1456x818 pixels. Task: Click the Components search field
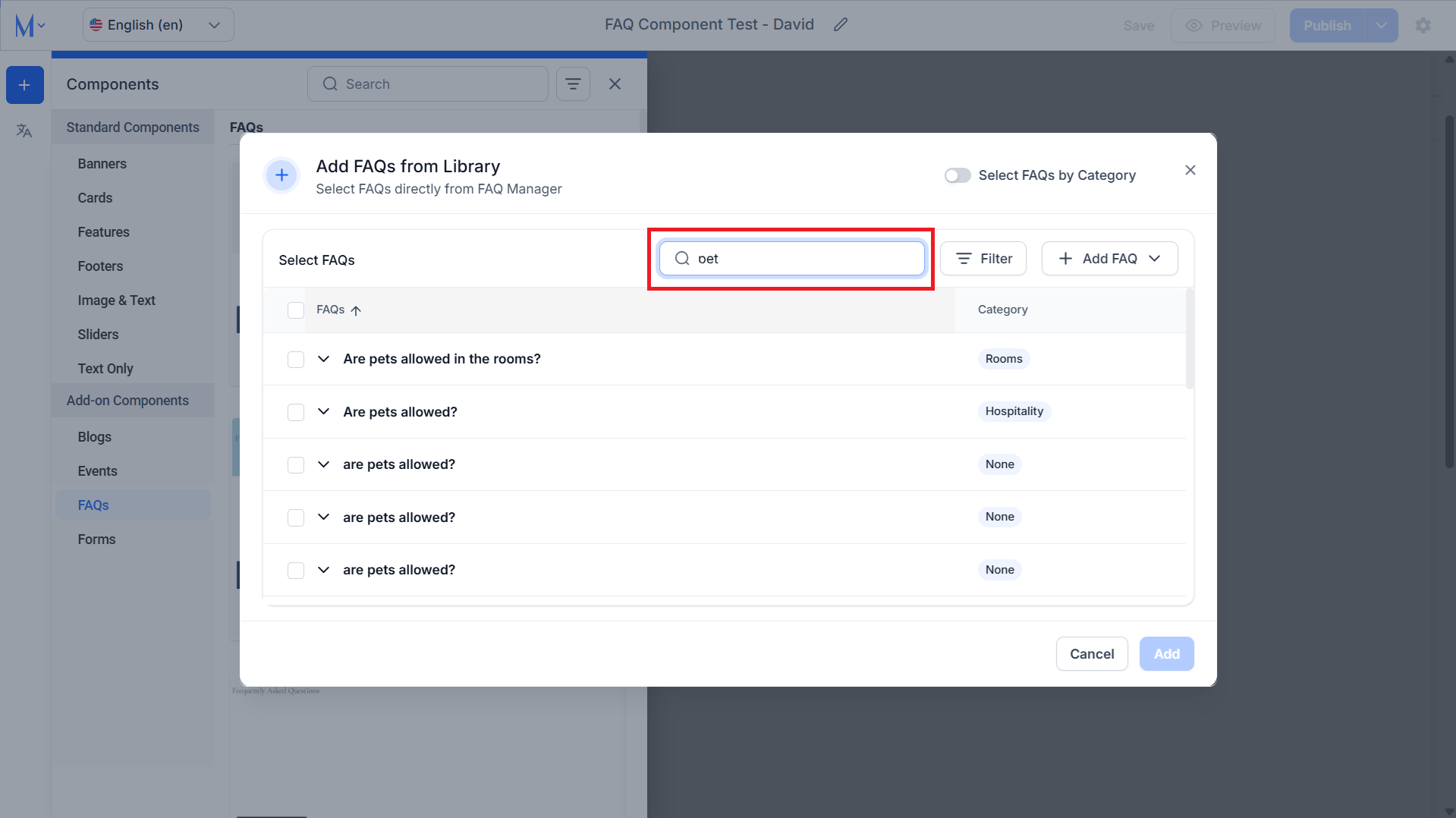(428, 84)
